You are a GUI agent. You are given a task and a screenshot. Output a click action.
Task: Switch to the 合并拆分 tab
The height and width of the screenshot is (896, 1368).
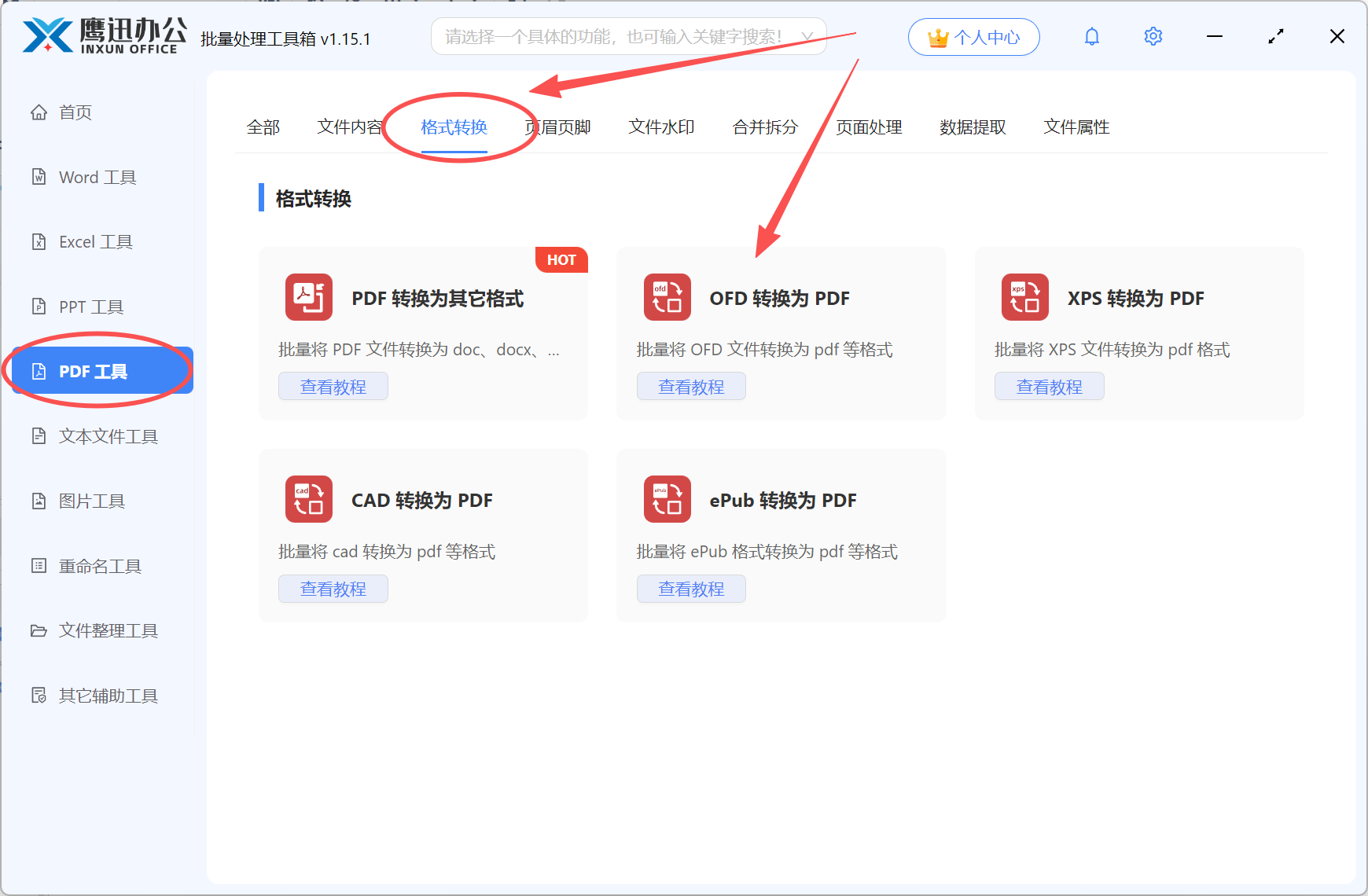pos(766,127)
